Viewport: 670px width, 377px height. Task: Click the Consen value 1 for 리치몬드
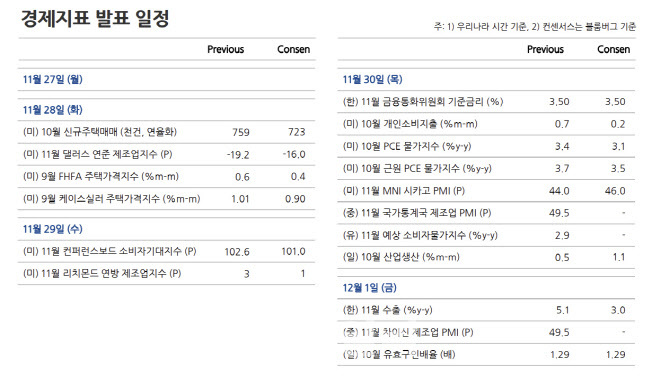pos(303,274)
